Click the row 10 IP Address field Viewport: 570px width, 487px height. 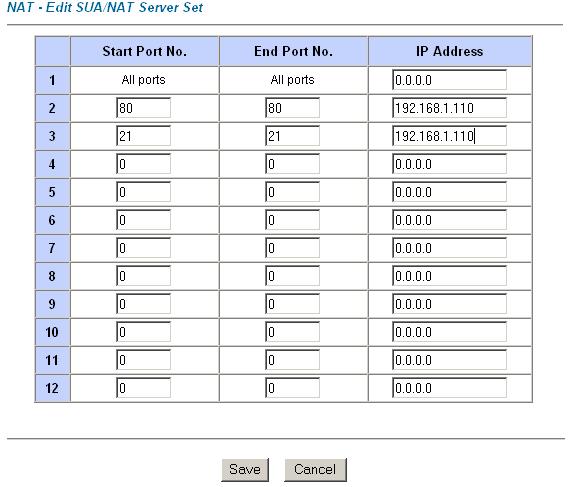449,332
